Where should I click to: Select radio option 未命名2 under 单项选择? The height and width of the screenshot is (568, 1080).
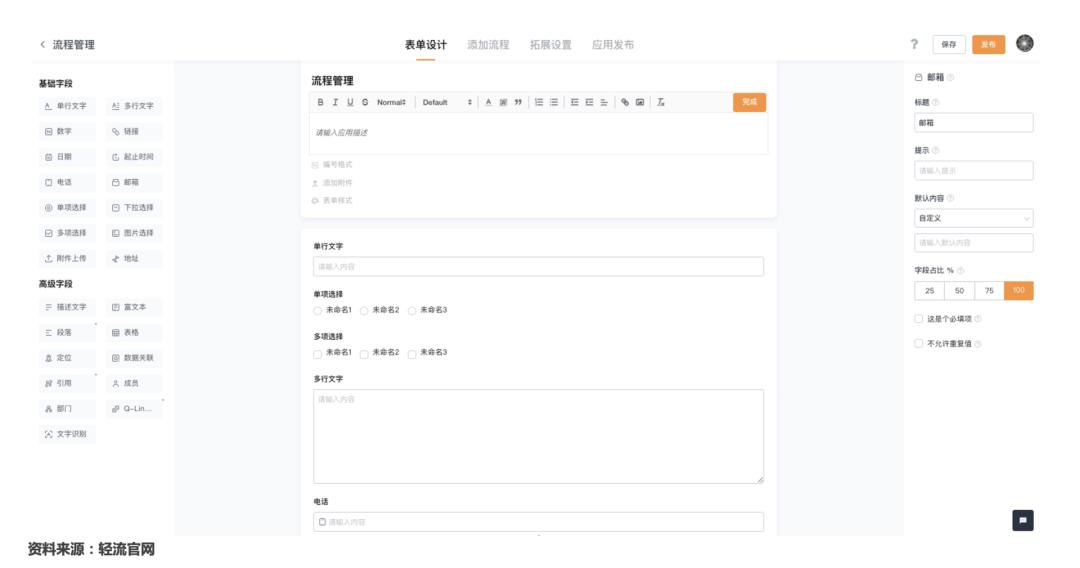coord(364,311)
